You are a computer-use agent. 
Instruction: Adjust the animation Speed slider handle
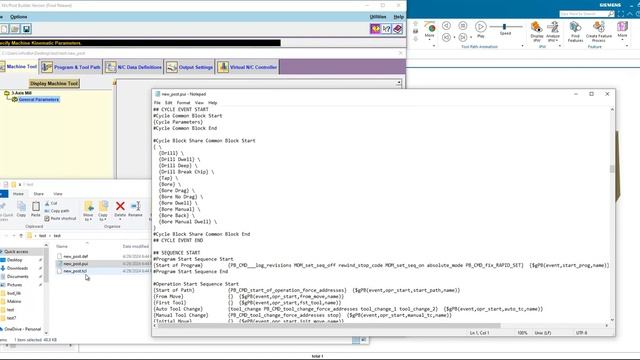coord(504,27)
